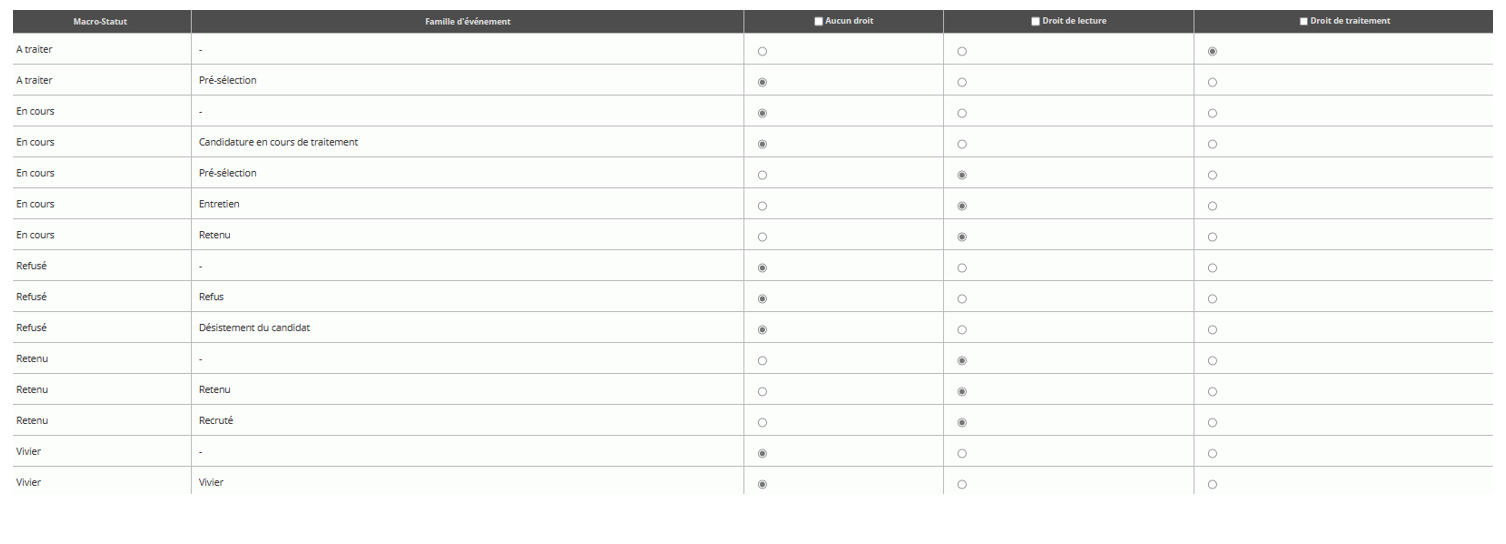Select 'Droit de traitement' for A traiter Pré-sélection
The width and height of the screenshot is (1506, 544).
coord(1212,82)
